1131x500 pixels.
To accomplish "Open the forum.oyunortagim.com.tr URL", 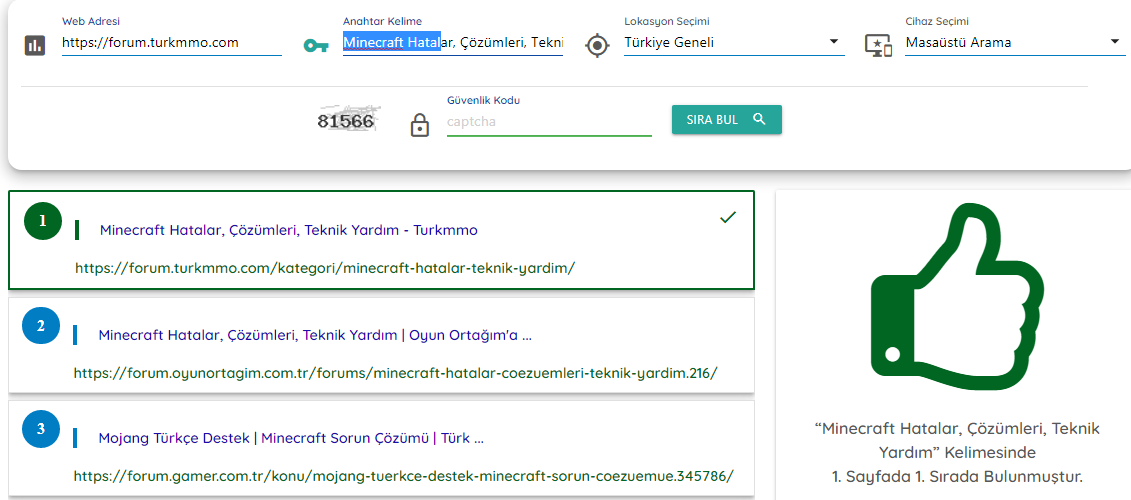I will [396, 373].
